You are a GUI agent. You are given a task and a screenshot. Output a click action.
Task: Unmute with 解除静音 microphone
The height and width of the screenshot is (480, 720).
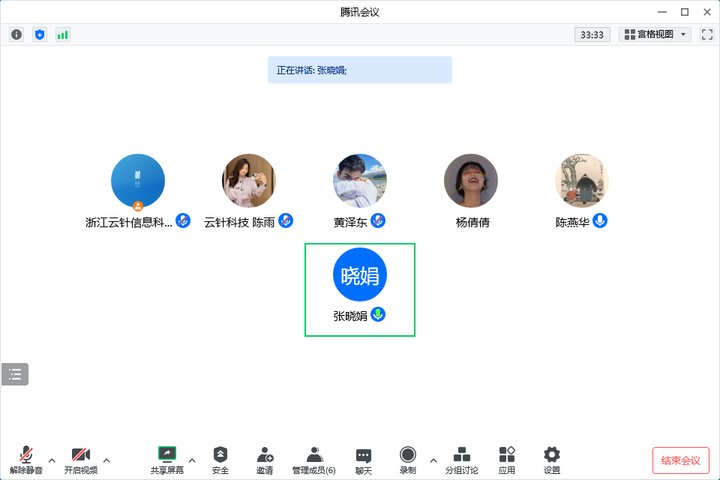click(26, 460)
